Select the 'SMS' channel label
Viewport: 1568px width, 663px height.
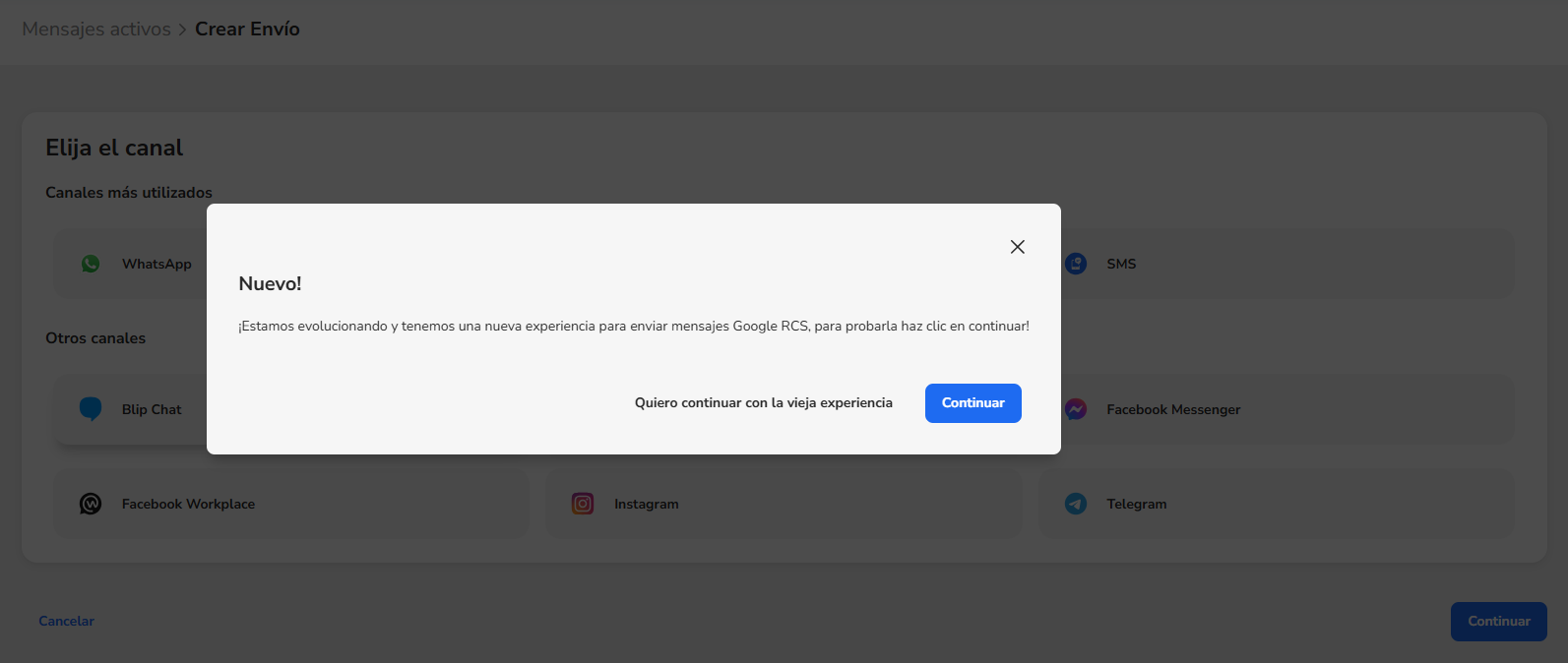(1120, 264)
